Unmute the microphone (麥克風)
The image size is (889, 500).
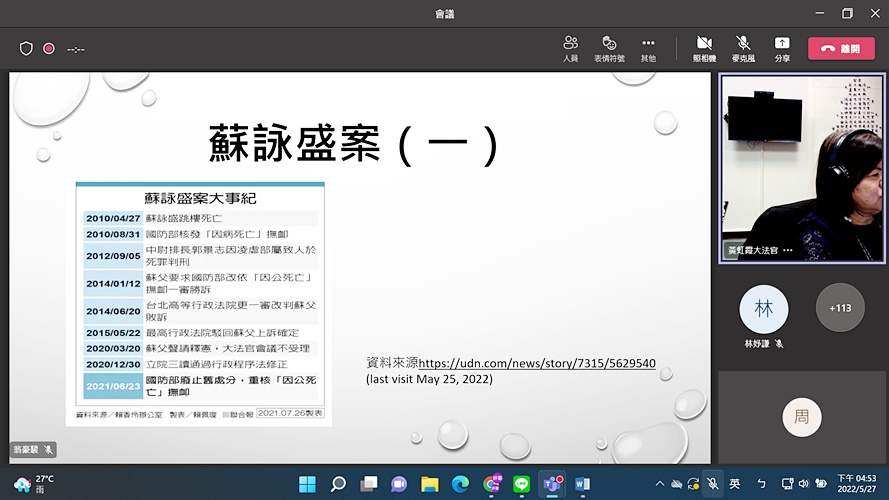pyautogui.click(x=743, y=48)
